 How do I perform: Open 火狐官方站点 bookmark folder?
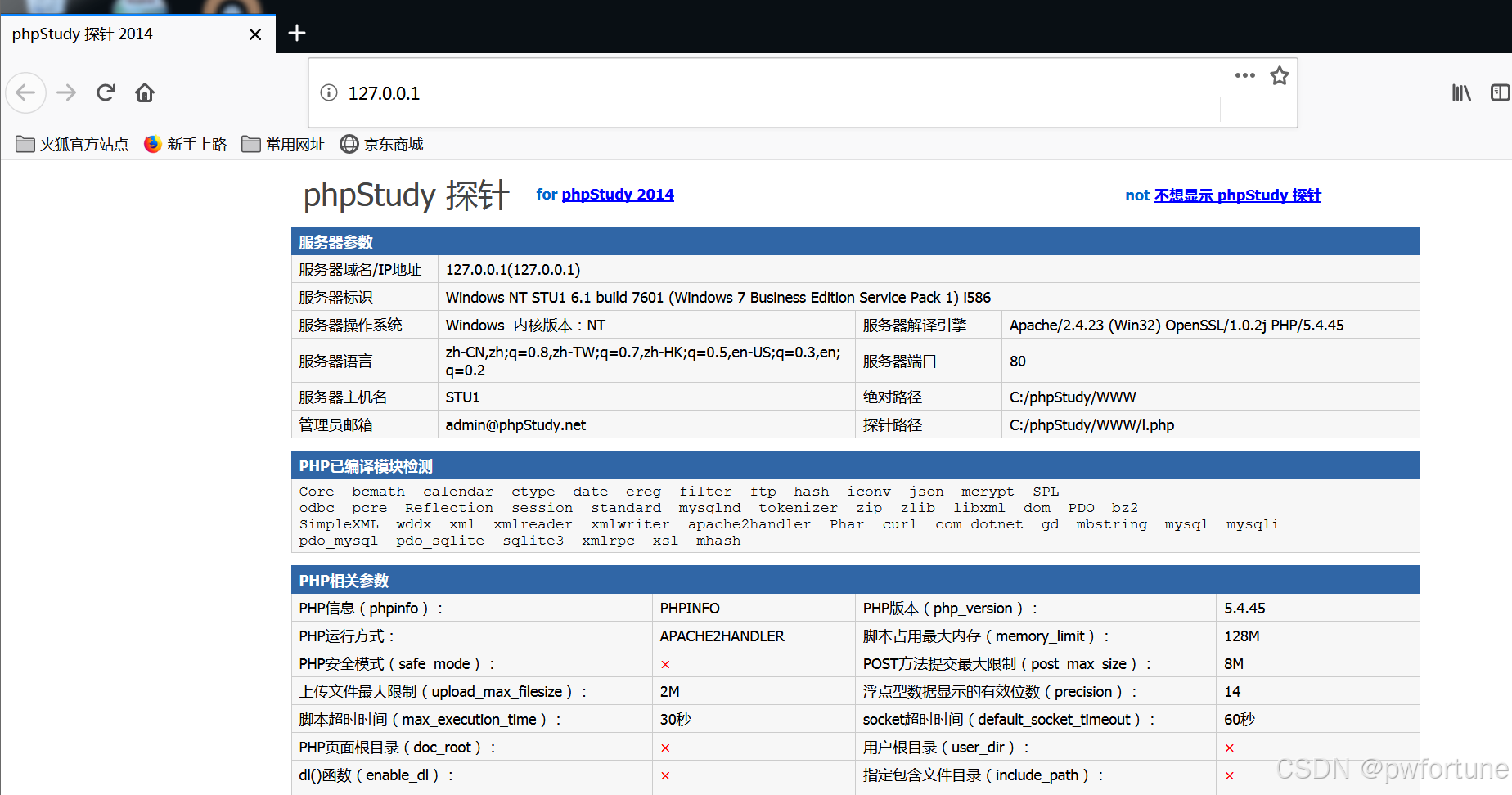coord(72,144)
